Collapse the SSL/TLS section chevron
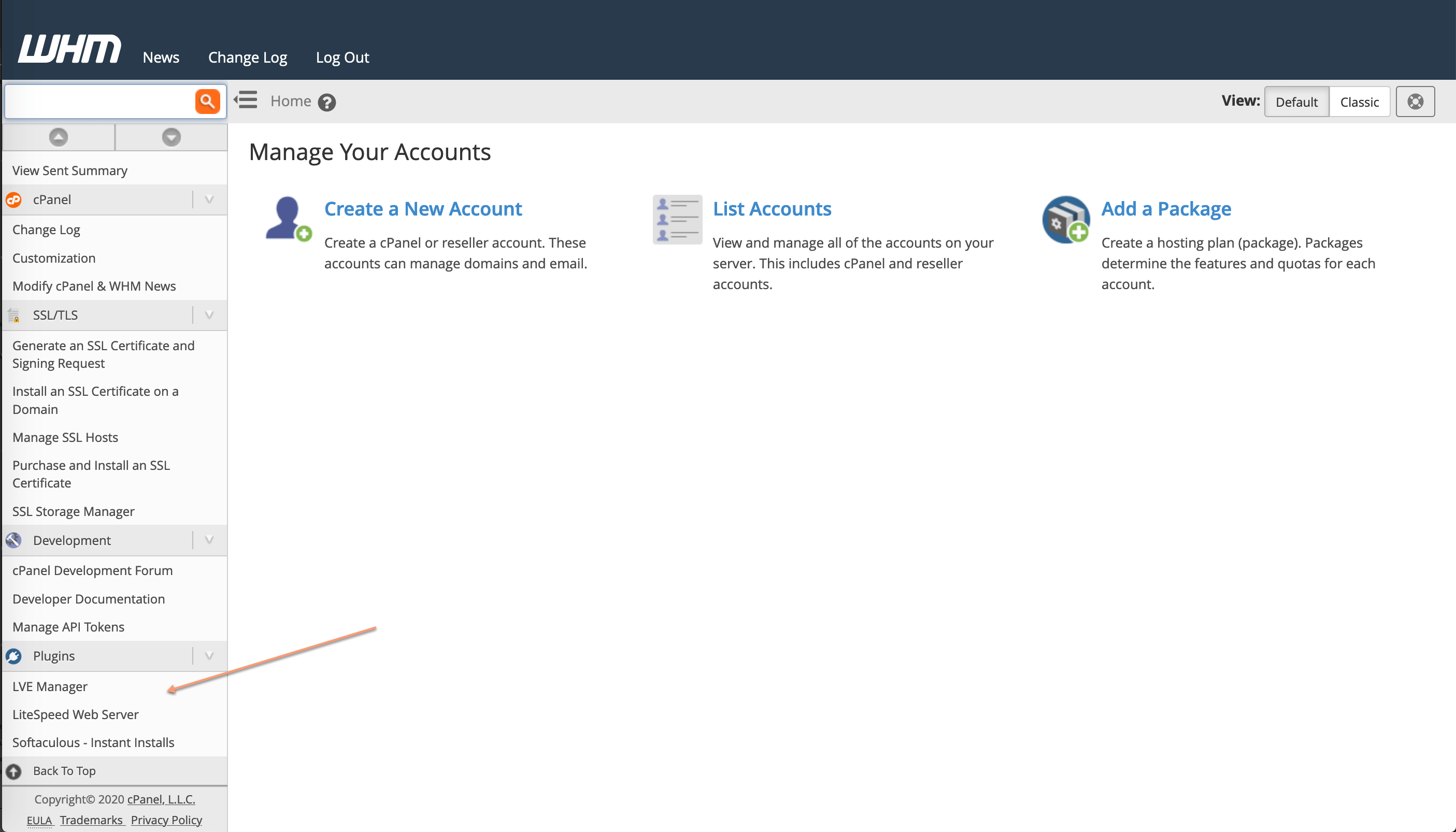Image resolution: width=1456 pixels, height=832 pixels. [209, 315]
